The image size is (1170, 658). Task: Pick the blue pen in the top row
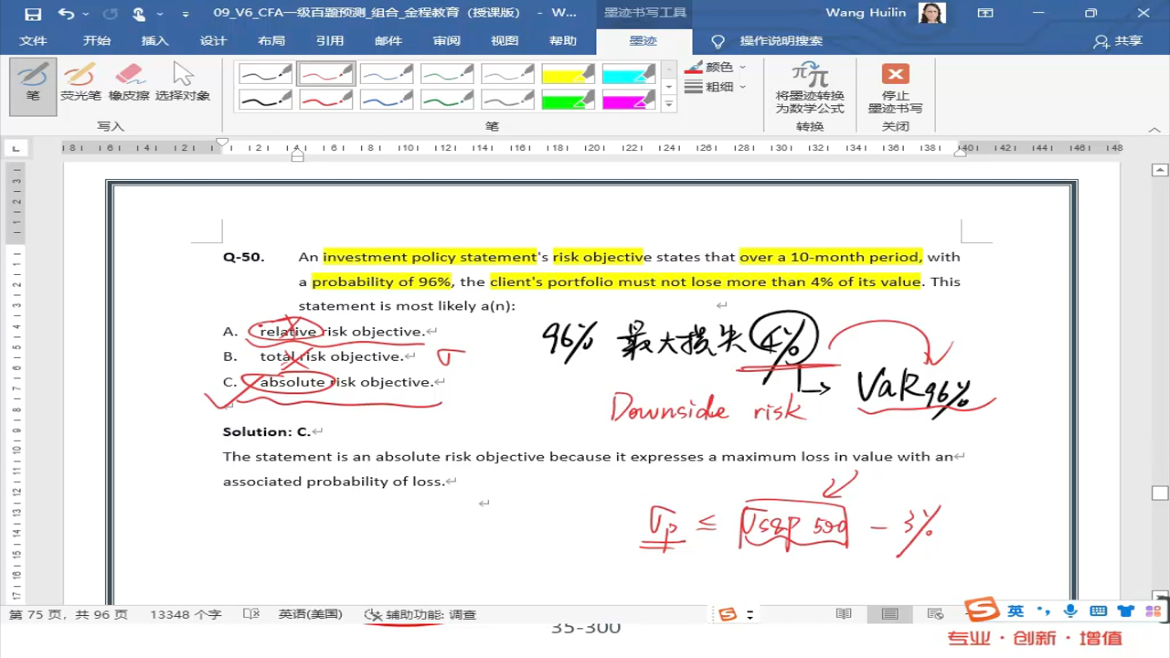coord(386,74)
